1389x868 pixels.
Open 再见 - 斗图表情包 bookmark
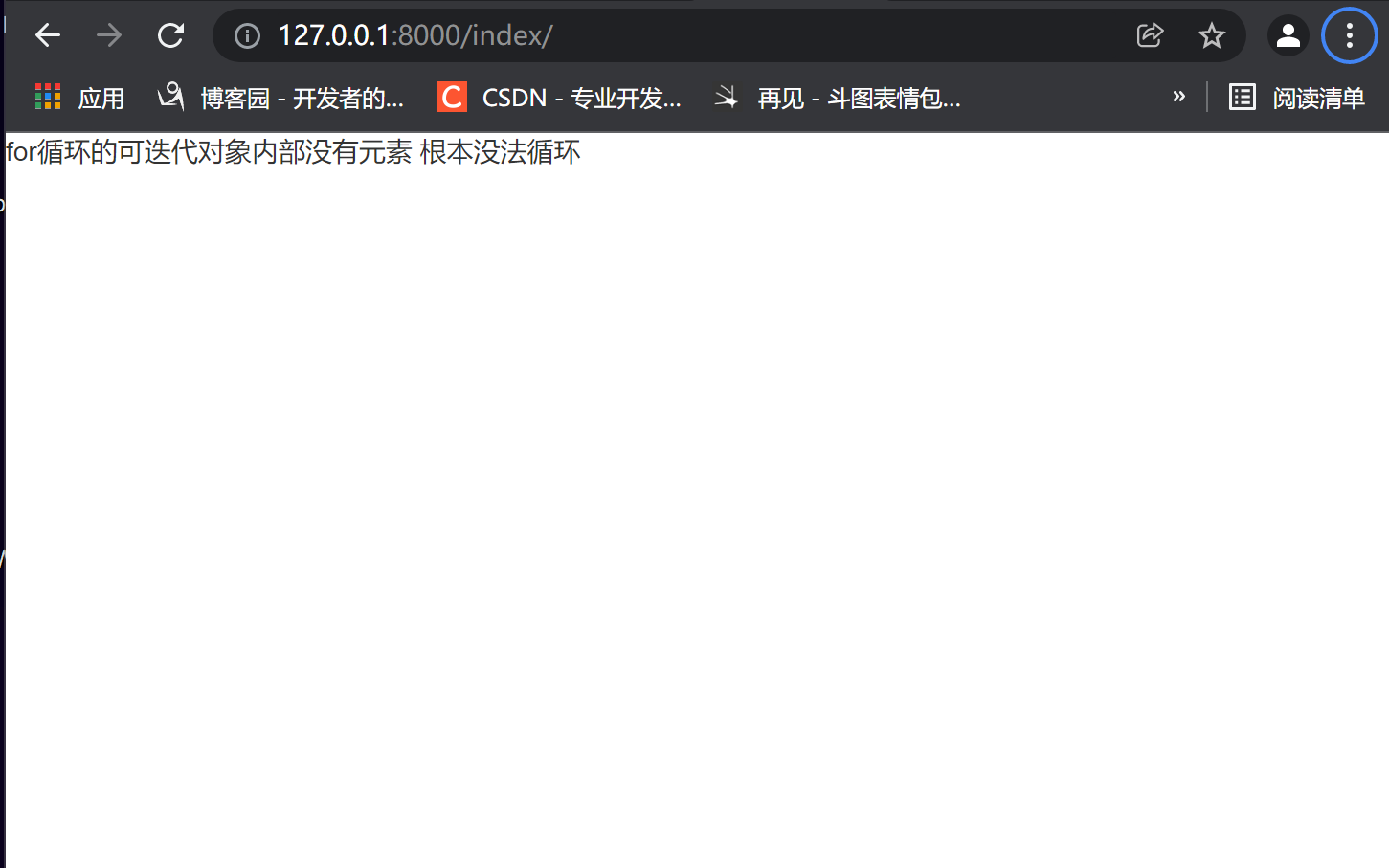[838, 98]
